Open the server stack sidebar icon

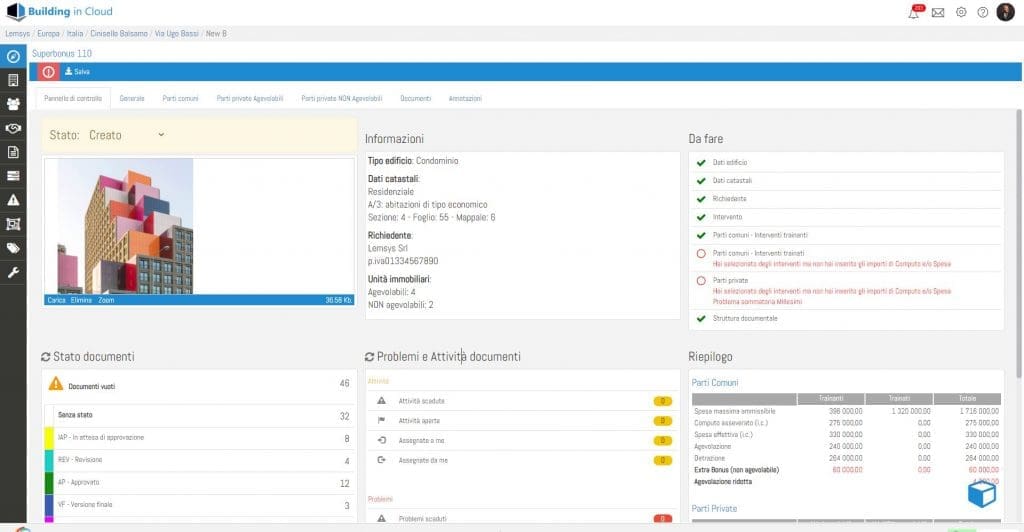pyautogui.click(x=13, y=176)
